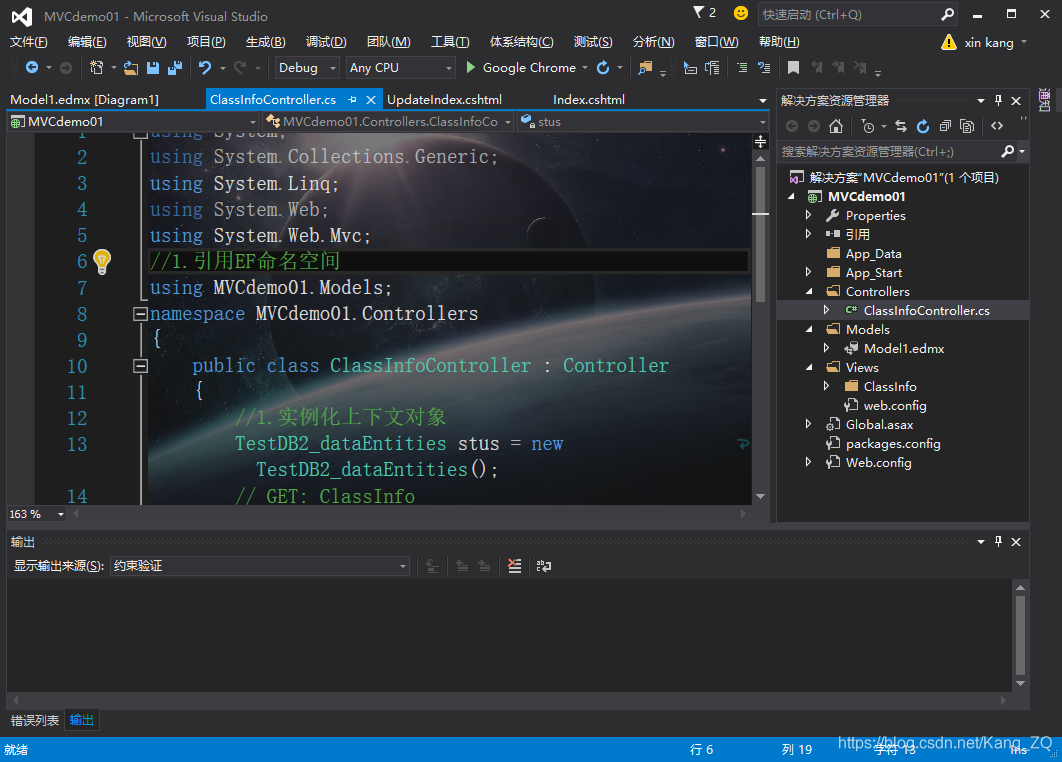The width and height of the screenshot is (1062, 762).
Task: Click the Comment out selected lines icon
Action: (x=742, y=68)
